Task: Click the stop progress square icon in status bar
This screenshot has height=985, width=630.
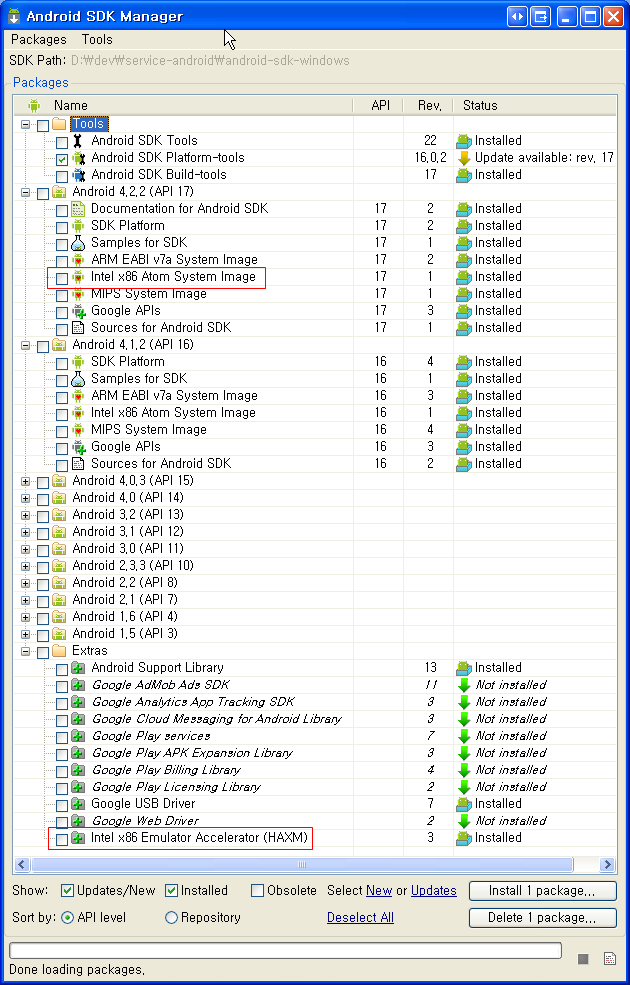Action: coord(583,958)
